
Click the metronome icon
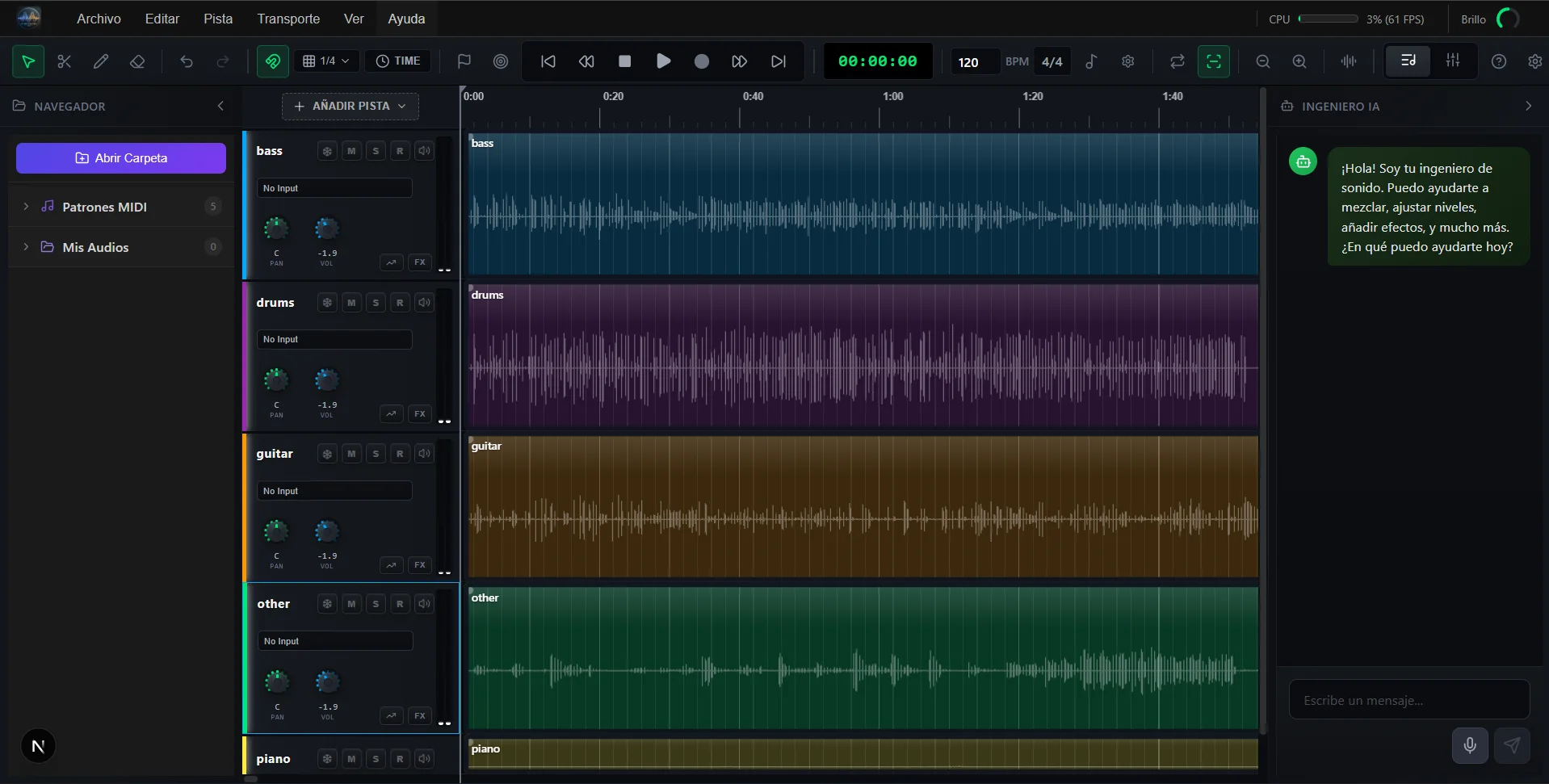(1091, 61)
